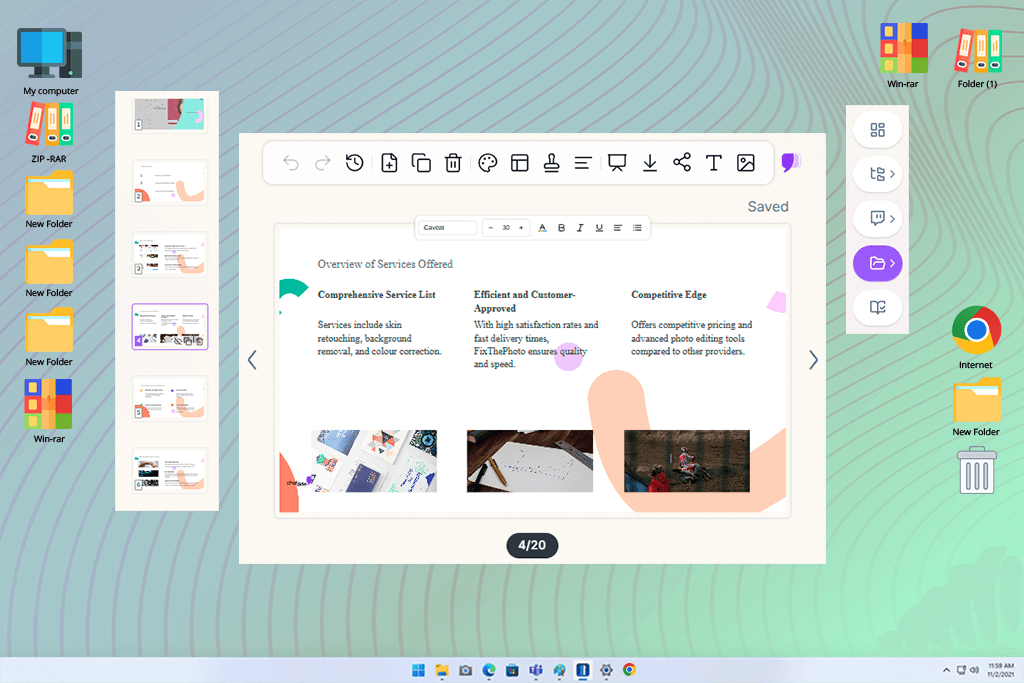Insert an image into the slide

(746, 163)
